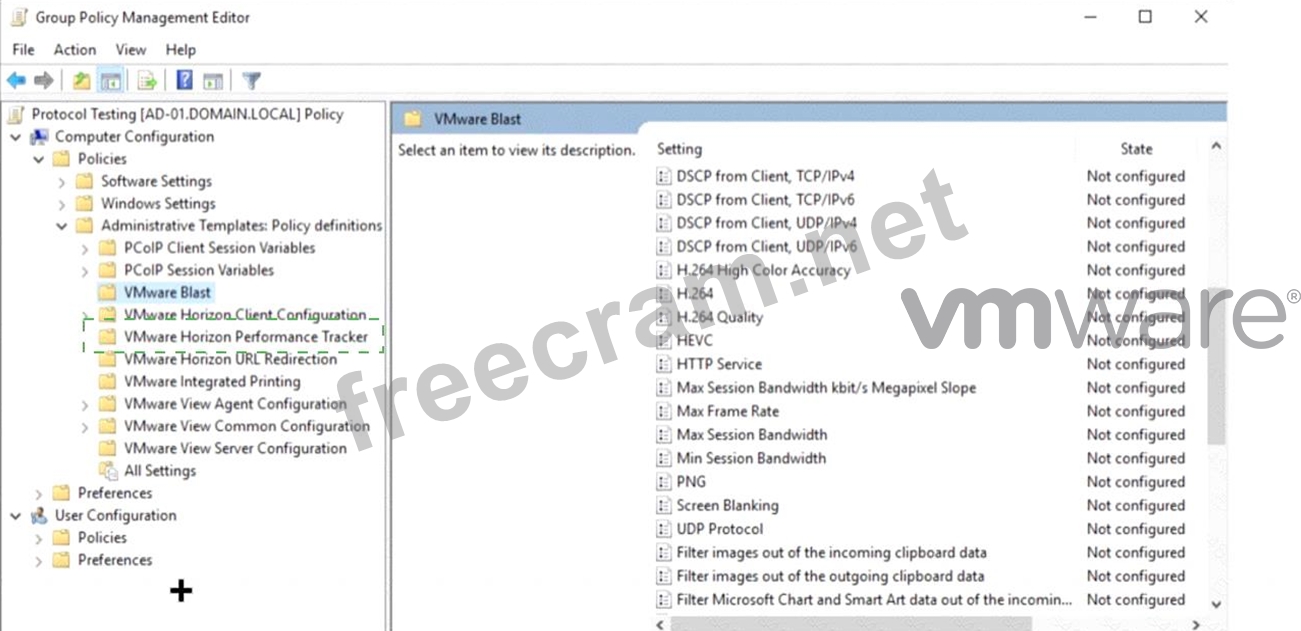
Task: Open the Help menu
Action: click(181, 49)
